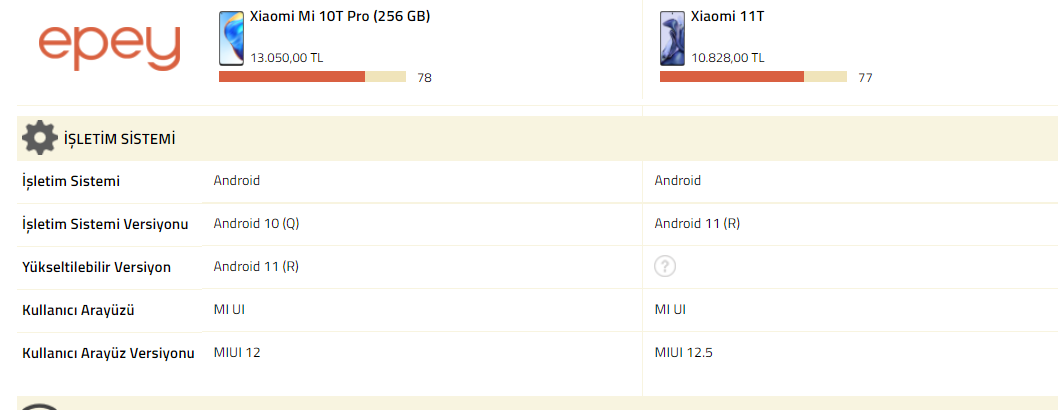Open Xiaomi Mi 10T Pro (256 GB) link

point(340,17)
